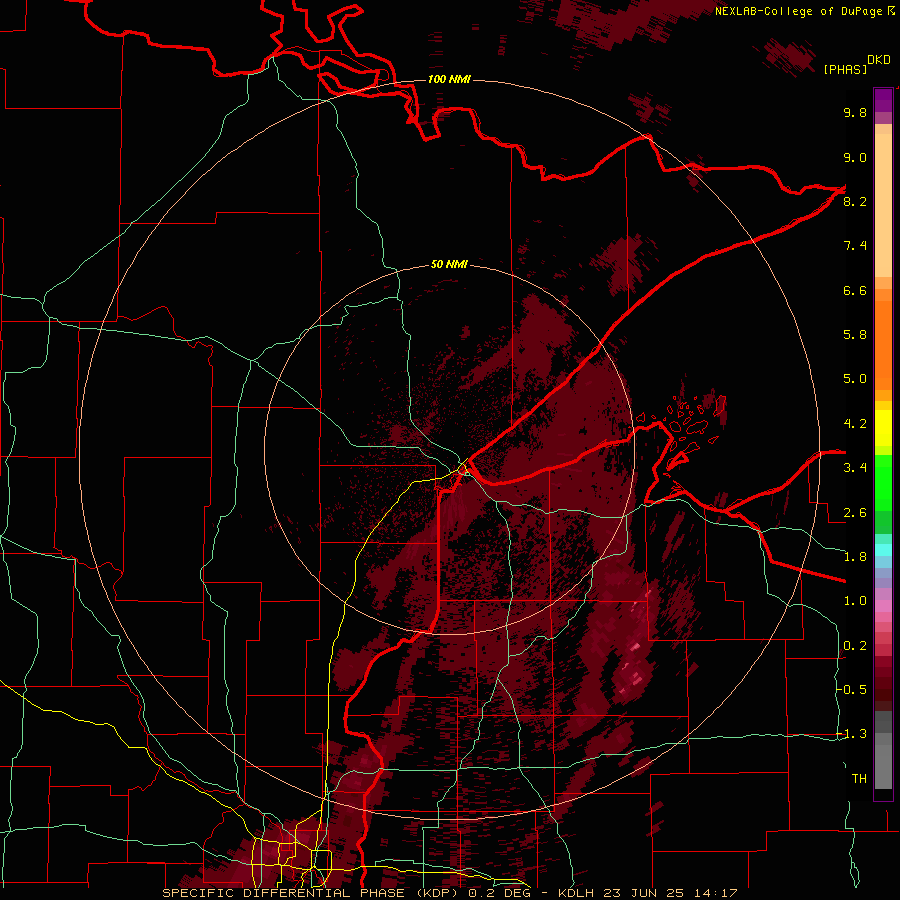
Task: Click the 3.4 scale value
Action: click(x=855, y=468)
